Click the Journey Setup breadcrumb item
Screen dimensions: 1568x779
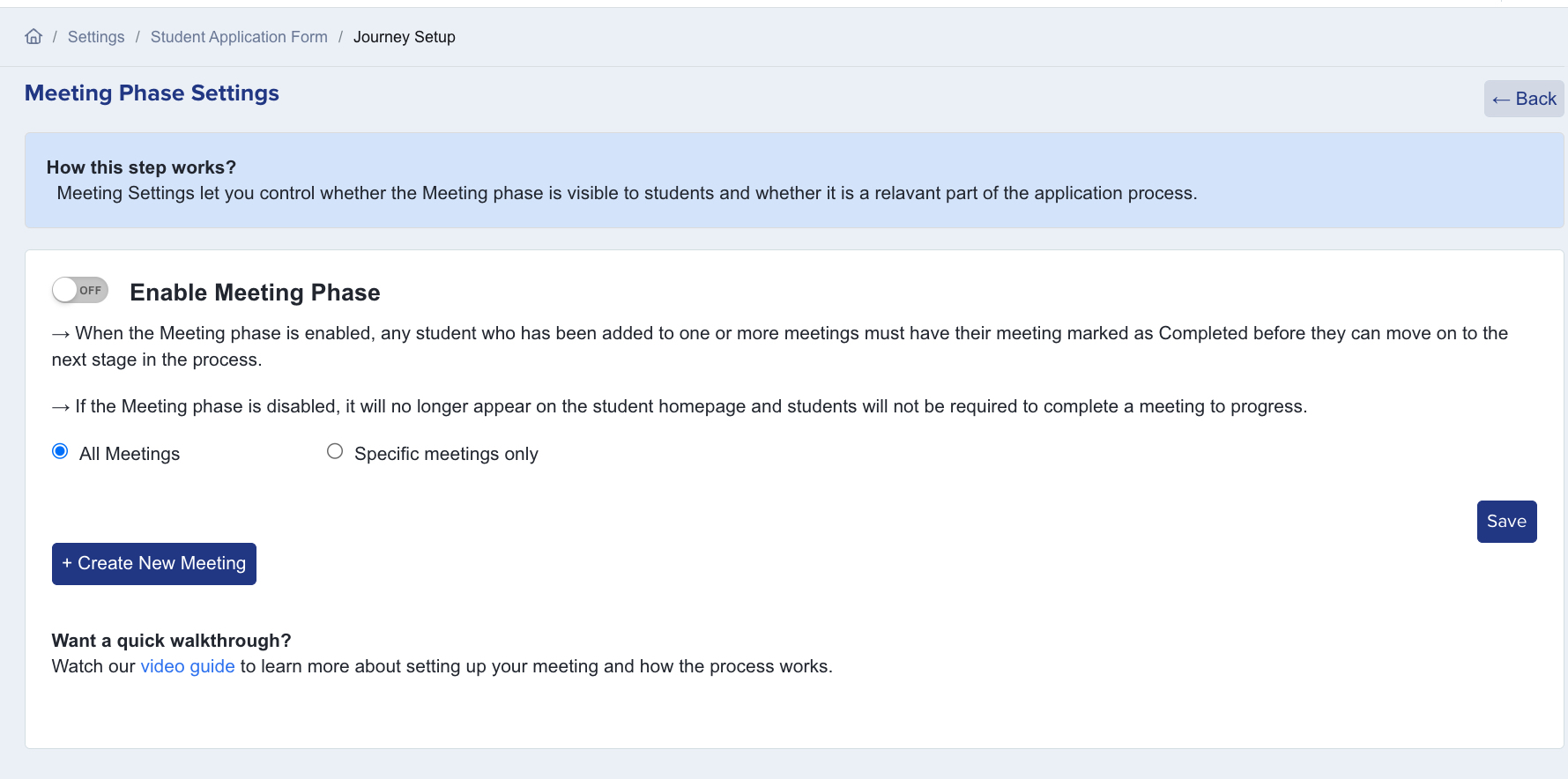coord(404,37)
